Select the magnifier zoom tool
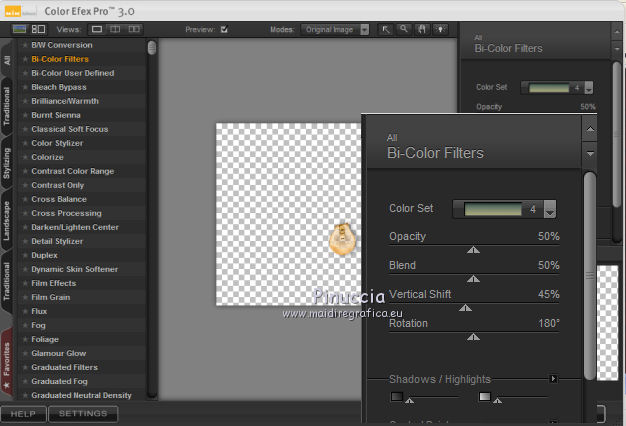The image size is (626, 426). coord(404,29)
